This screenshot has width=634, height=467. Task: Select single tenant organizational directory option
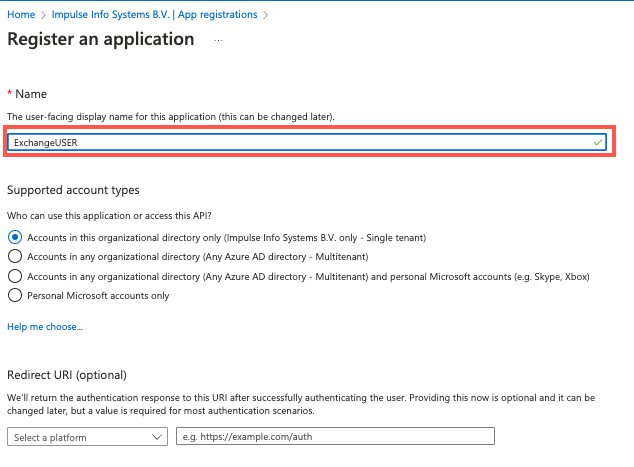(x=15, y=237)
